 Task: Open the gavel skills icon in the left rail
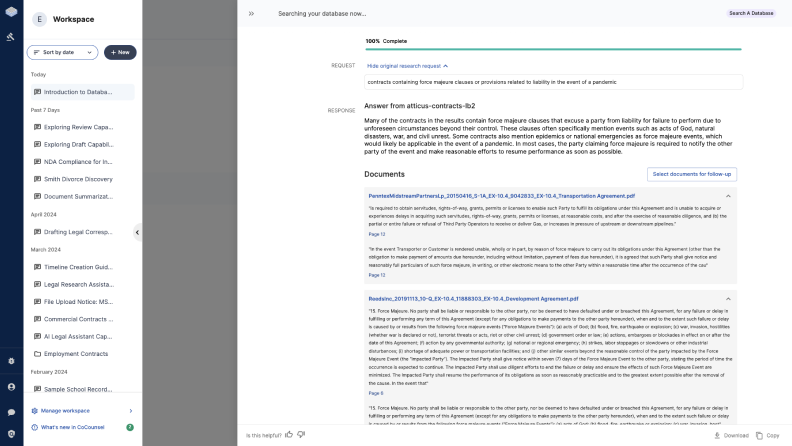point(11,36)
